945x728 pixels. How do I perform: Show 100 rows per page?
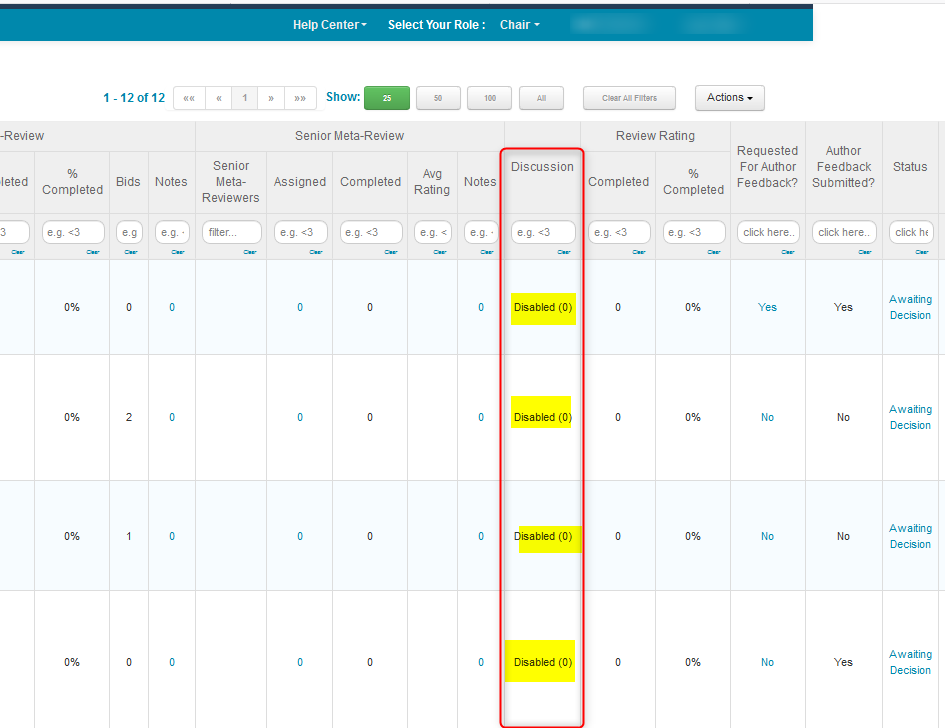point(490,98)
